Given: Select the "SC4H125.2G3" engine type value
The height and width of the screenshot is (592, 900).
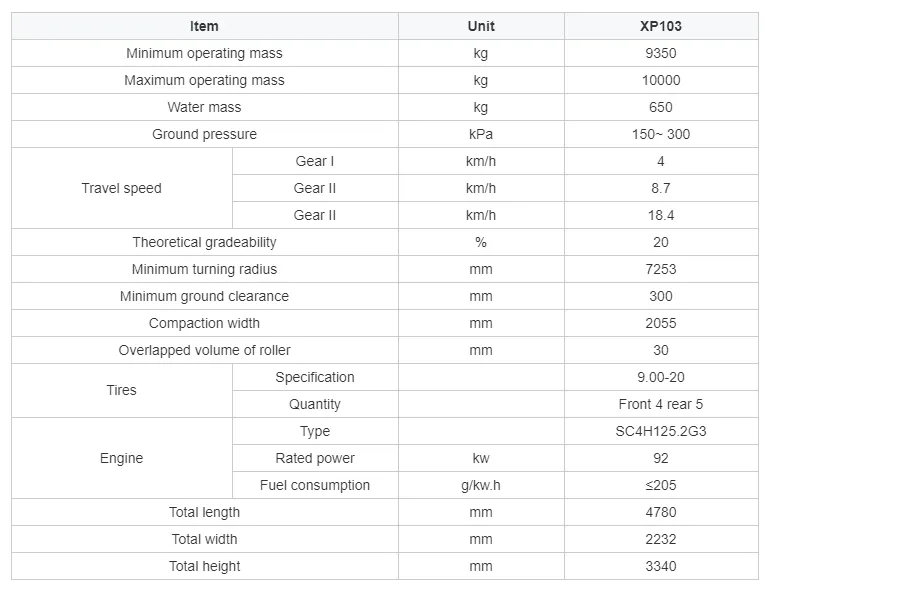Looking at the screenshot, I should 661,431.
